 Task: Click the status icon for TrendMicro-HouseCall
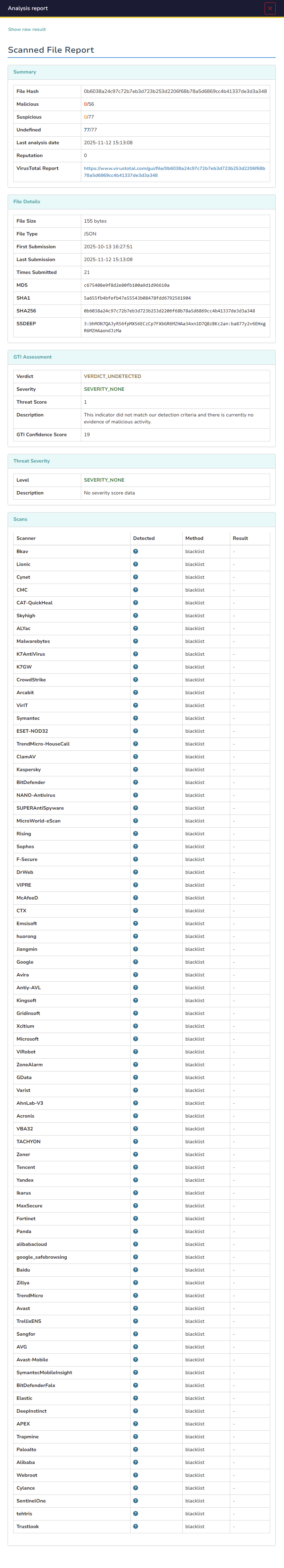[x=135, y=744]
